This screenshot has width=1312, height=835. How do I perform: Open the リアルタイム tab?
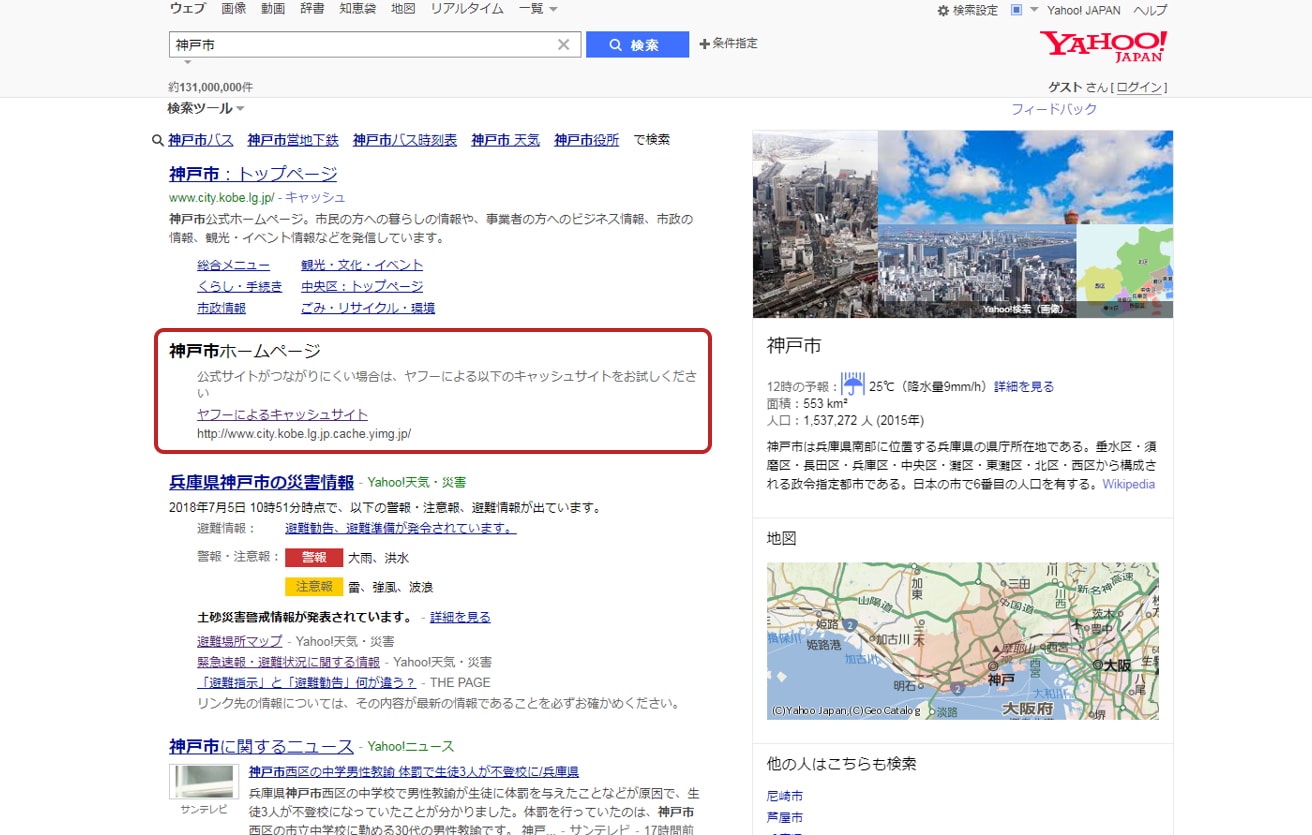click(467, 9)
